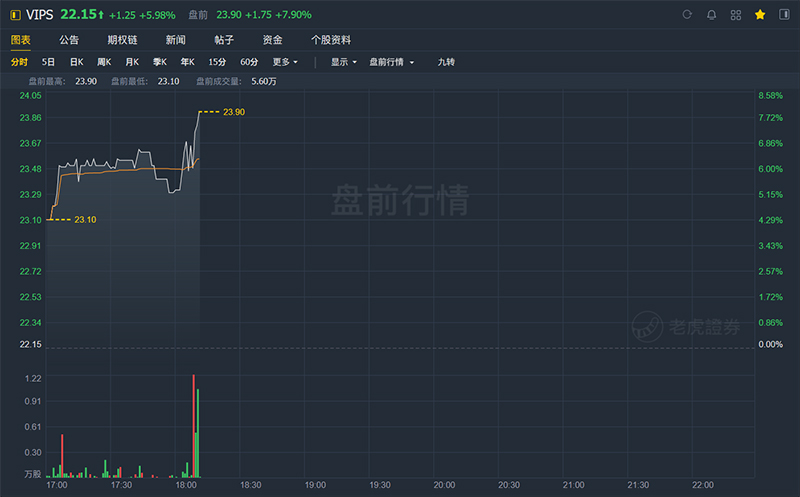Click the pre-market price 23.90 in header
The width and height of the screenshot is (800, 497).
coord(229,15)
